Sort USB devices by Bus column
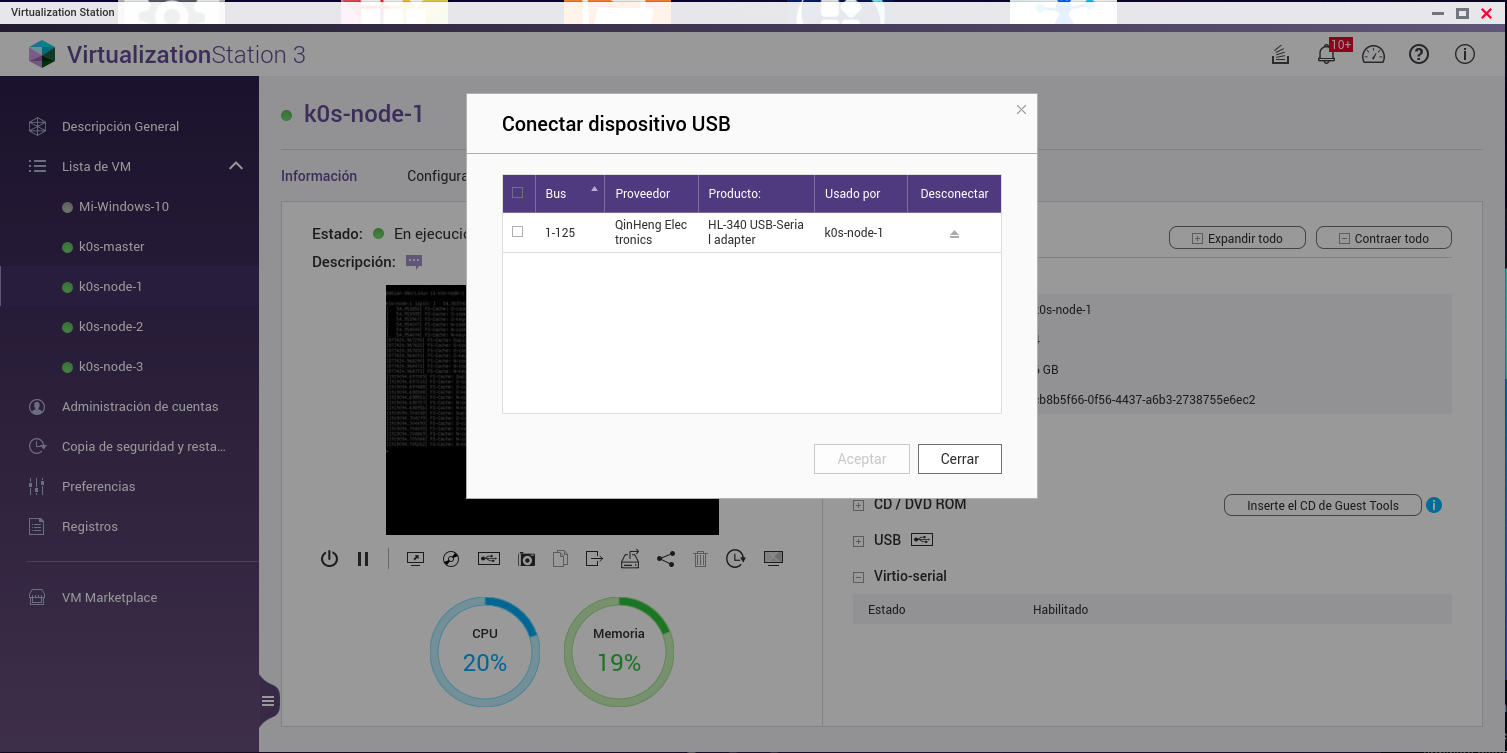The height and width of the screenshot is (753, 1507). [x=569, y=194]
